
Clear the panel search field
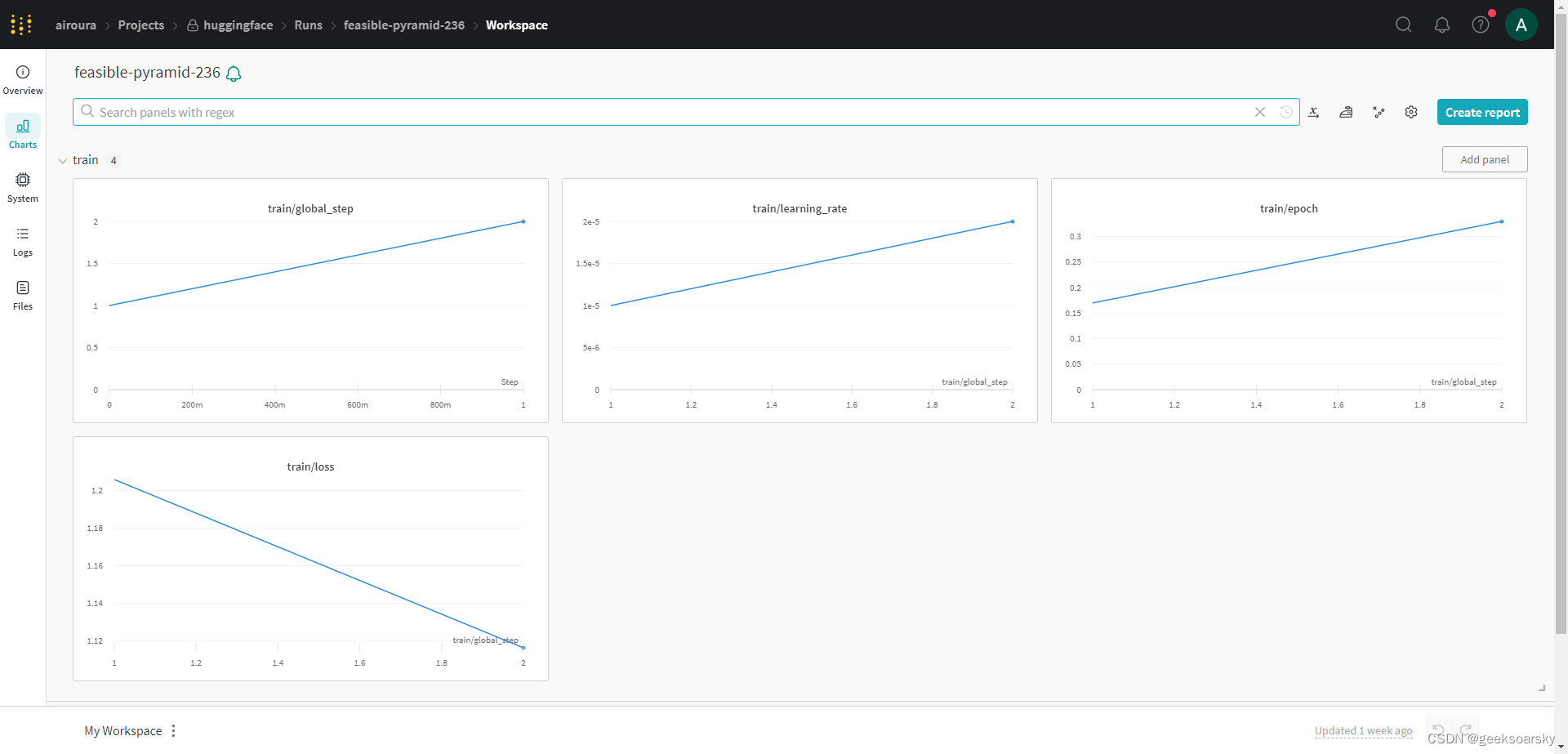click(x=1260, y=112)
